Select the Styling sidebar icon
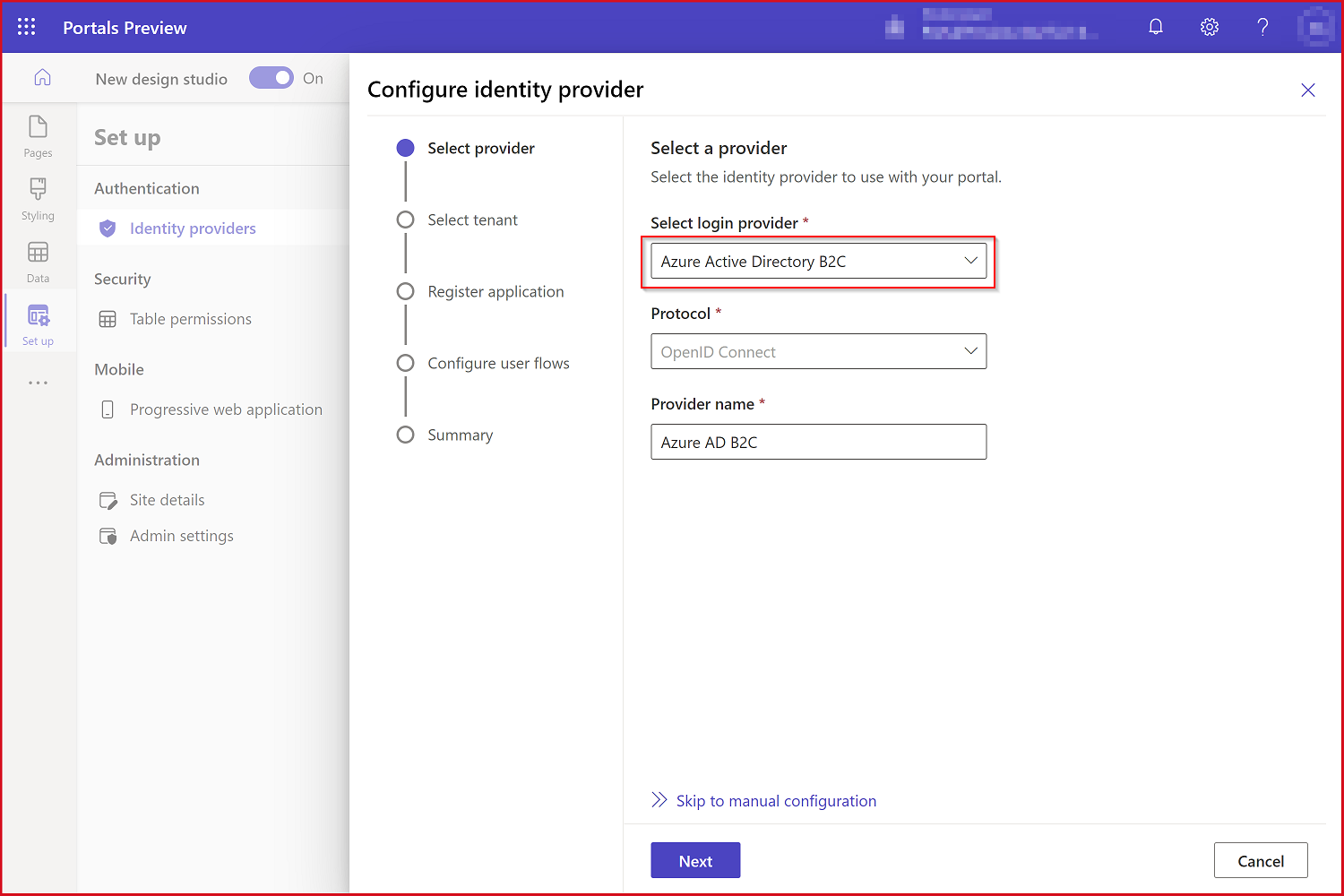This screenshot has height=896, width=1344. (x=38, y=198)
